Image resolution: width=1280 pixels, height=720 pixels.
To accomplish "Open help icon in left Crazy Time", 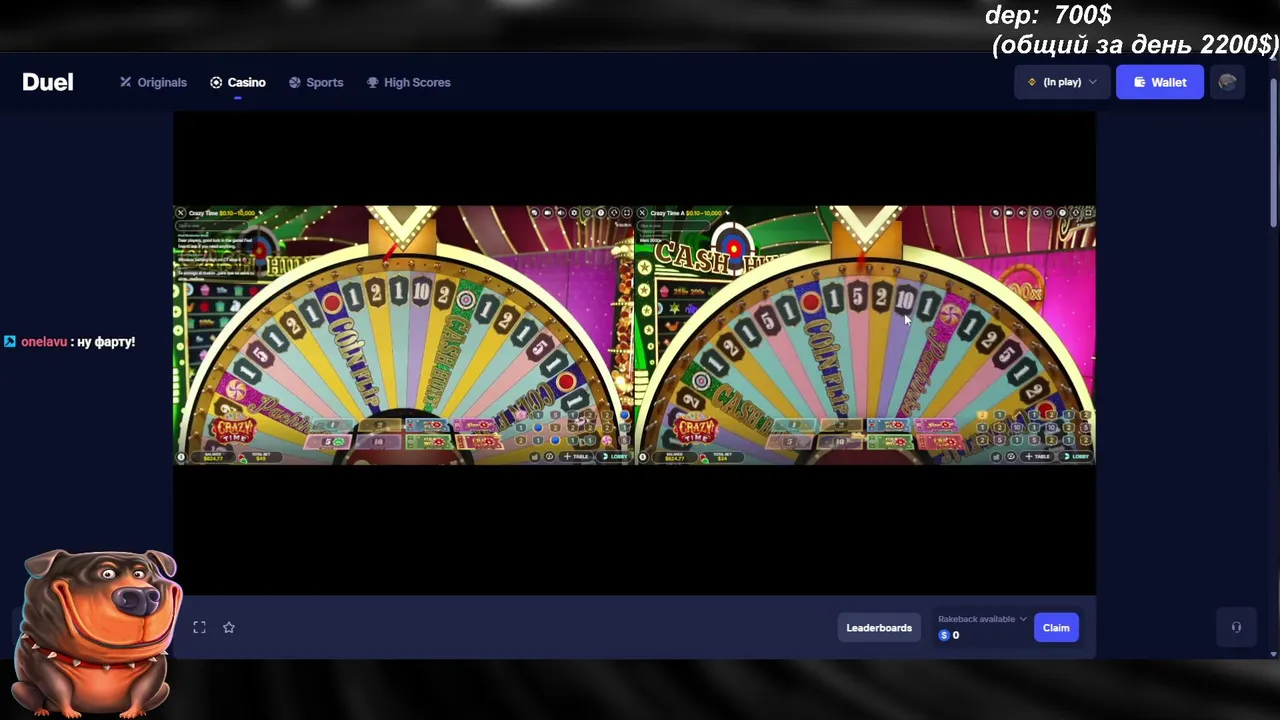I will click(x=600, y=212).
